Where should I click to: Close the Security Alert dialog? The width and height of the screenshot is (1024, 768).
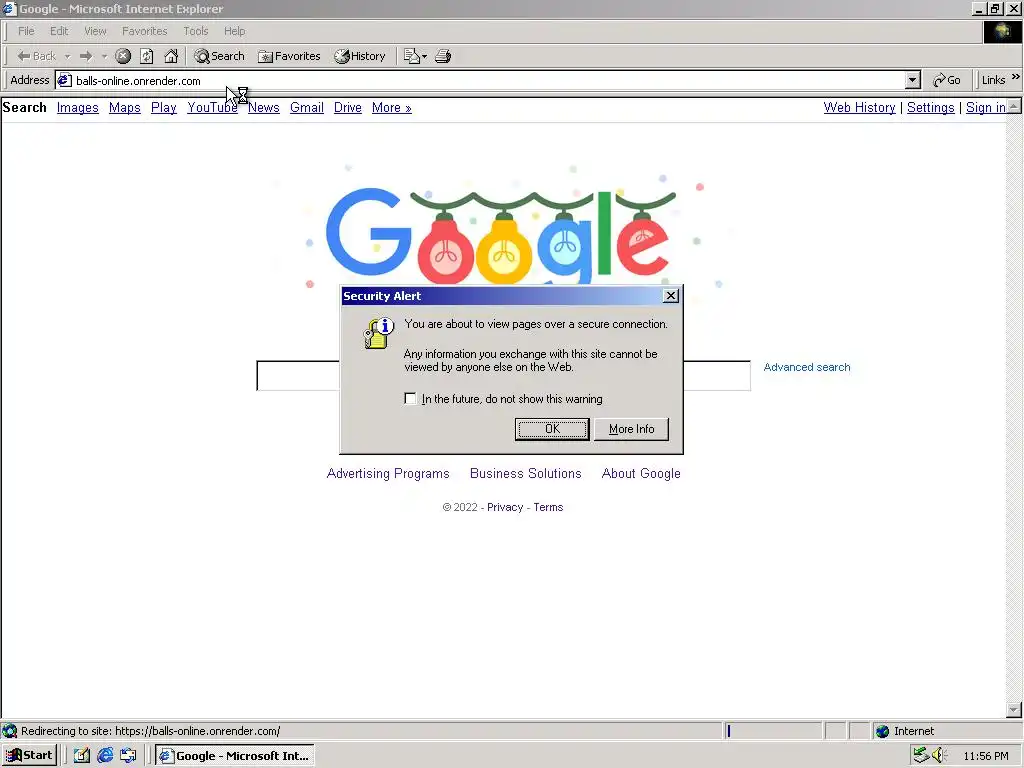click(671, 296)
